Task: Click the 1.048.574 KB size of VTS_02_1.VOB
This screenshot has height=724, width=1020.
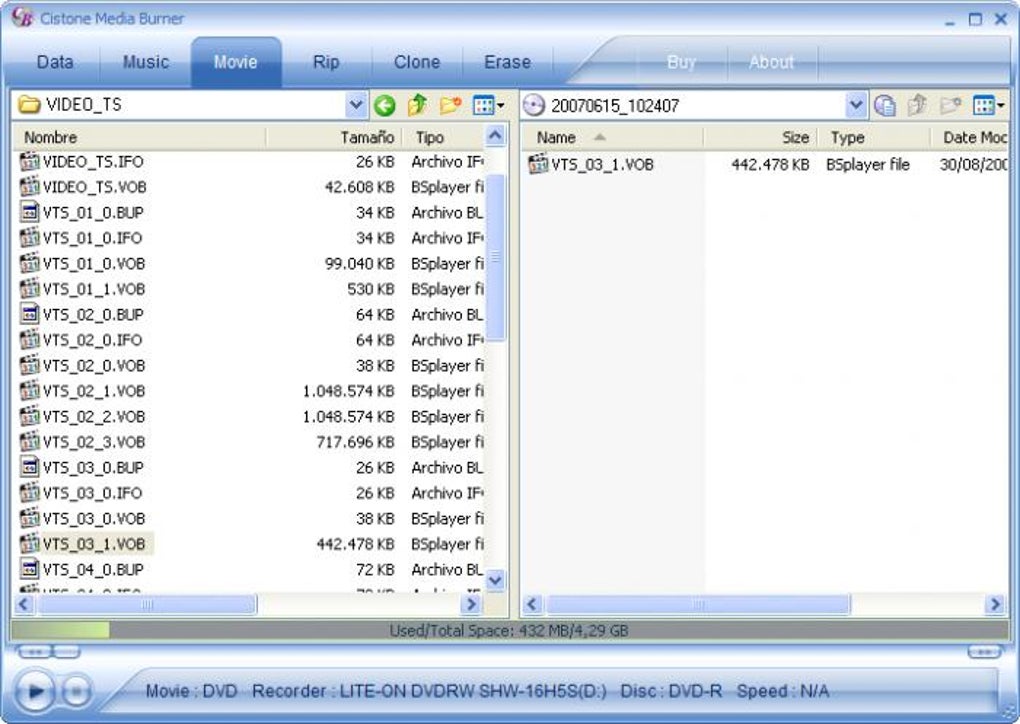Action: [x=348, y=391]
